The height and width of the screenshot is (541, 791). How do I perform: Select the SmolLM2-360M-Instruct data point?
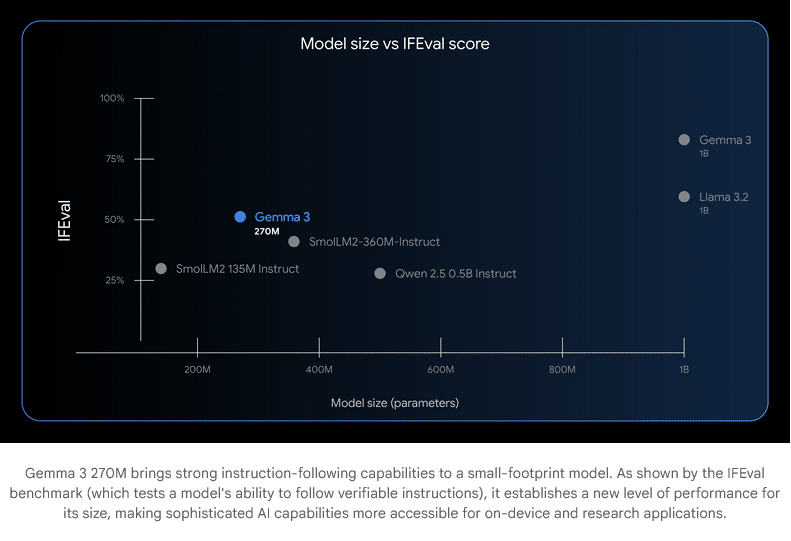tap(294, 242)
